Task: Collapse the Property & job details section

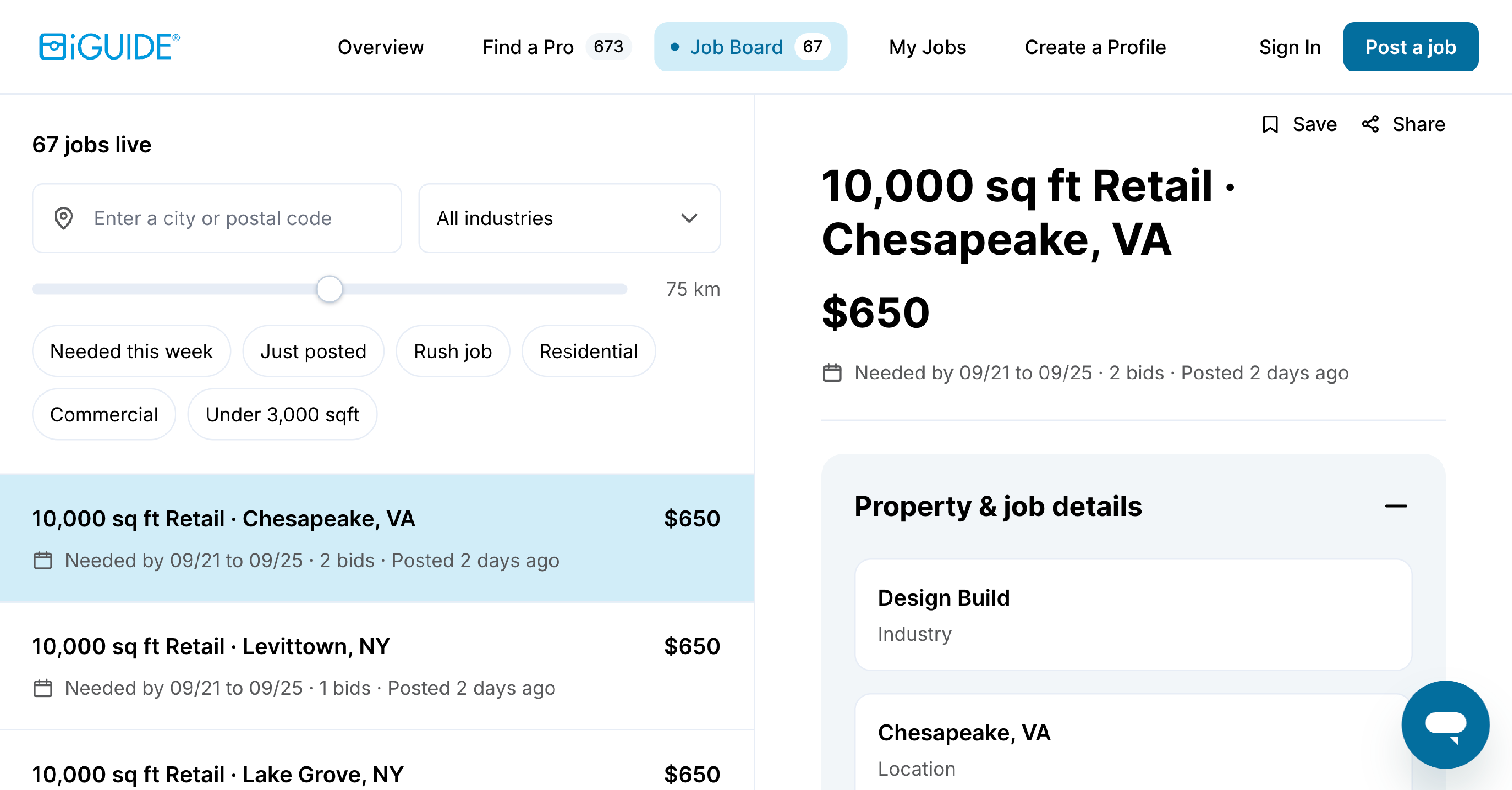Action: click(1396, 506)
